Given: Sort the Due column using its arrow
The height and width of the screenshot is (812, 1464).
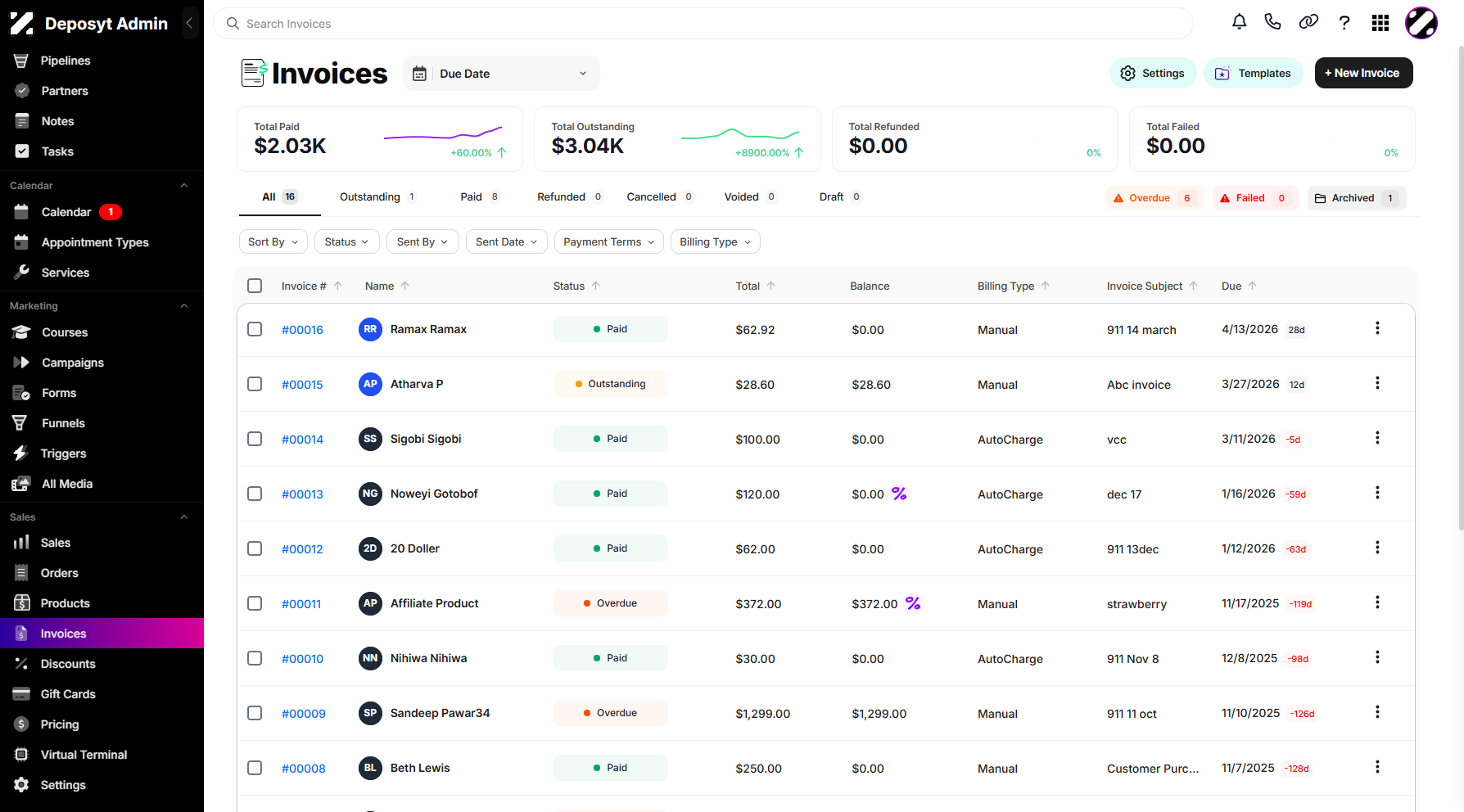Looking at the screenshot, I should pyautogui.click(x=1253, y=286).
